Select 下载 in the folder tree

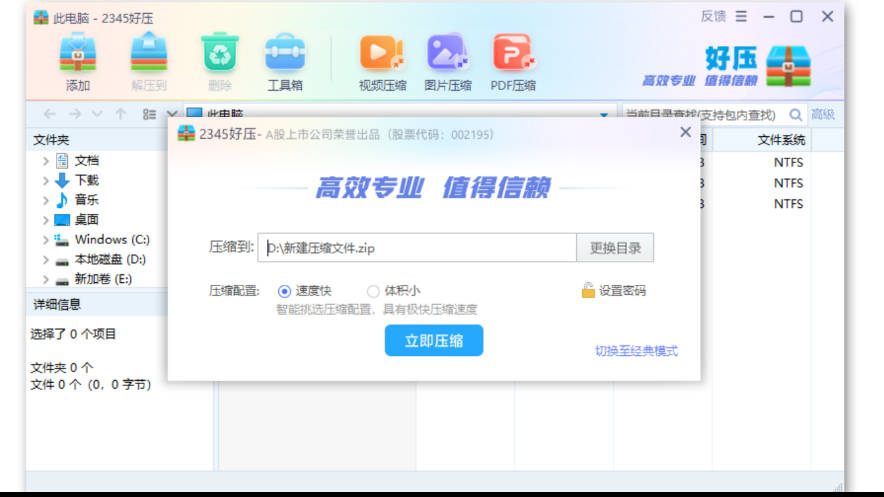coord(87,180)
